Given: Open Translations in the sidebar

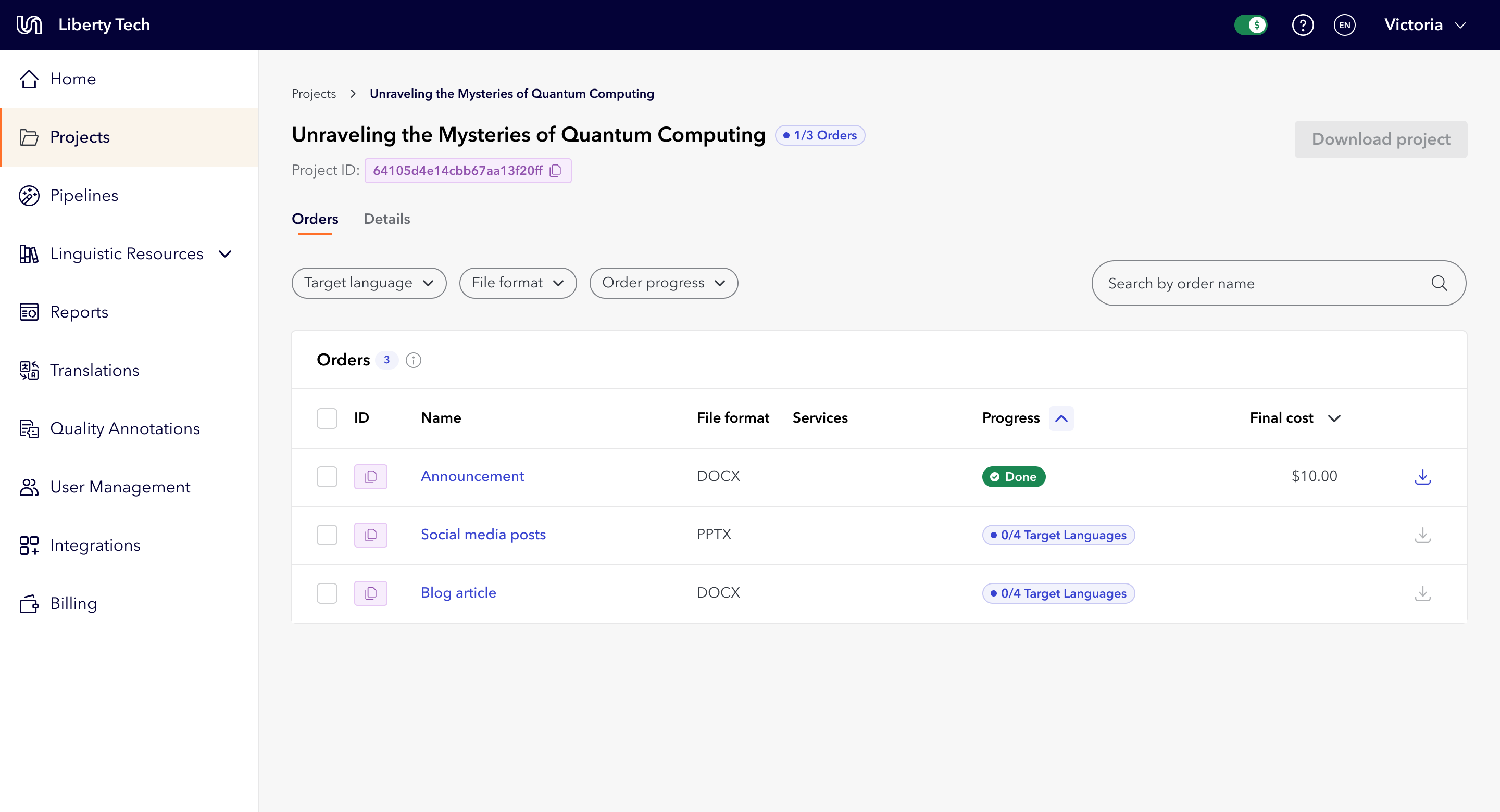Looking at the screenshot, I should coord(129,370).
